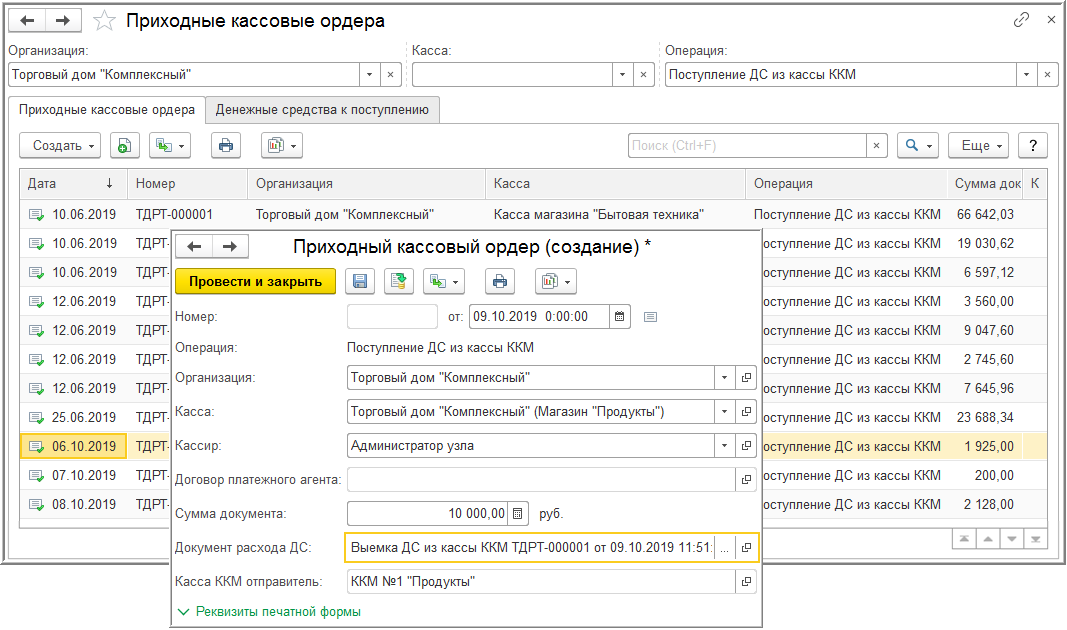Image resolution: width=1067 pixels, height=630 pixels.
Task: Click post document icon in order form
Action: [x=399, y=282]
